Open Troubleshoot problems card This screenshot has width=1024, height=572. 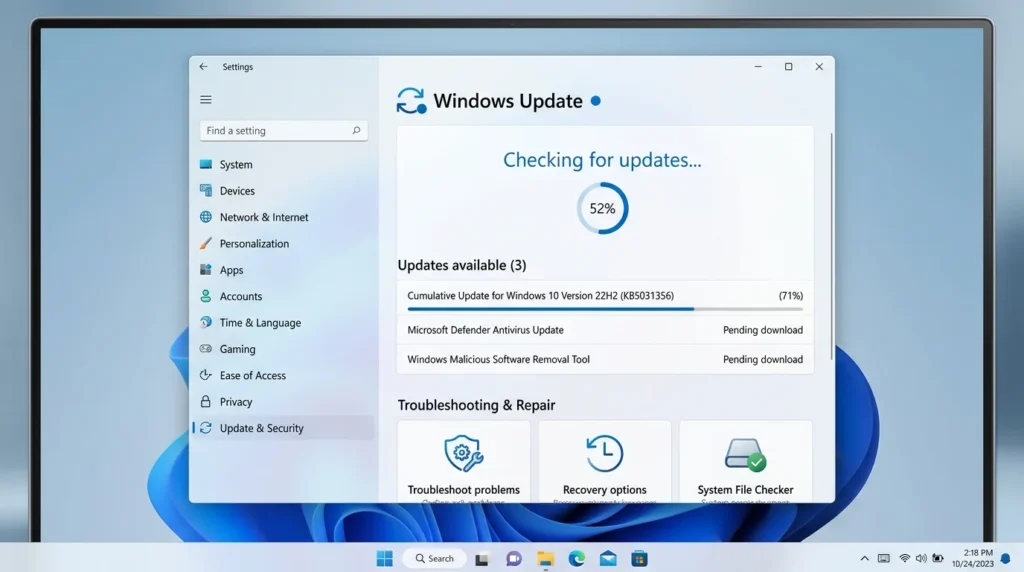464,462
